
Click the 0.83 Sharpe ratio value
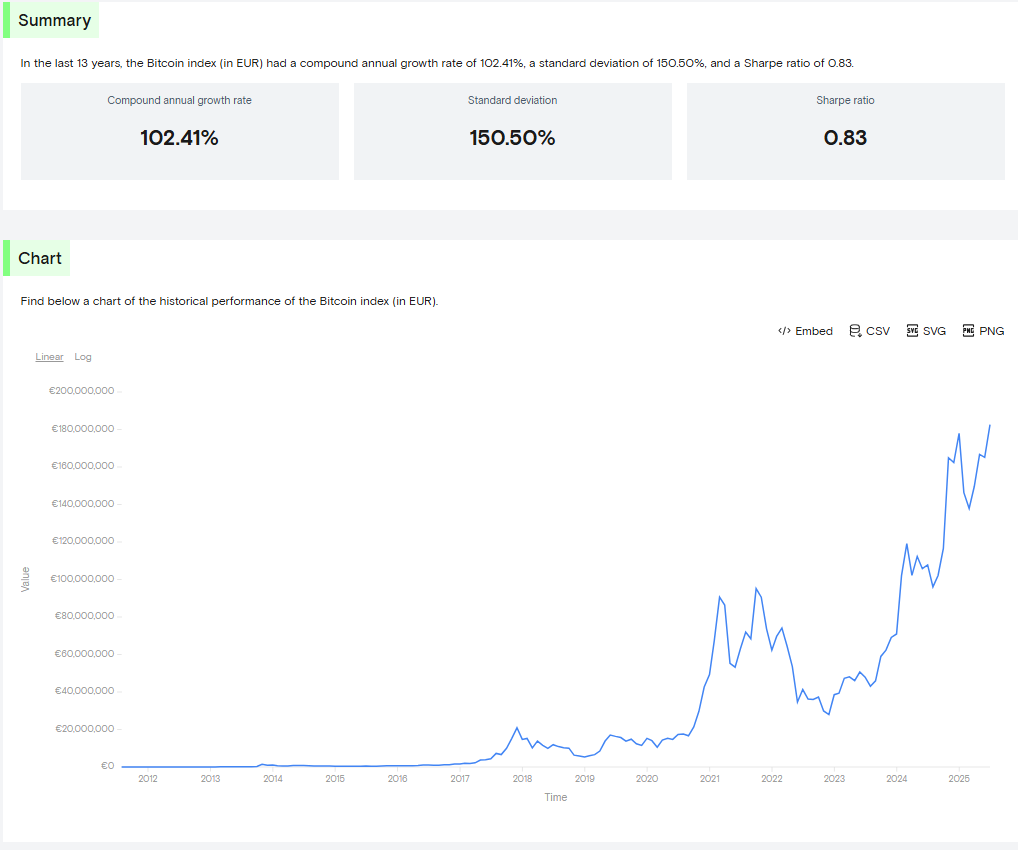[845, 138]
